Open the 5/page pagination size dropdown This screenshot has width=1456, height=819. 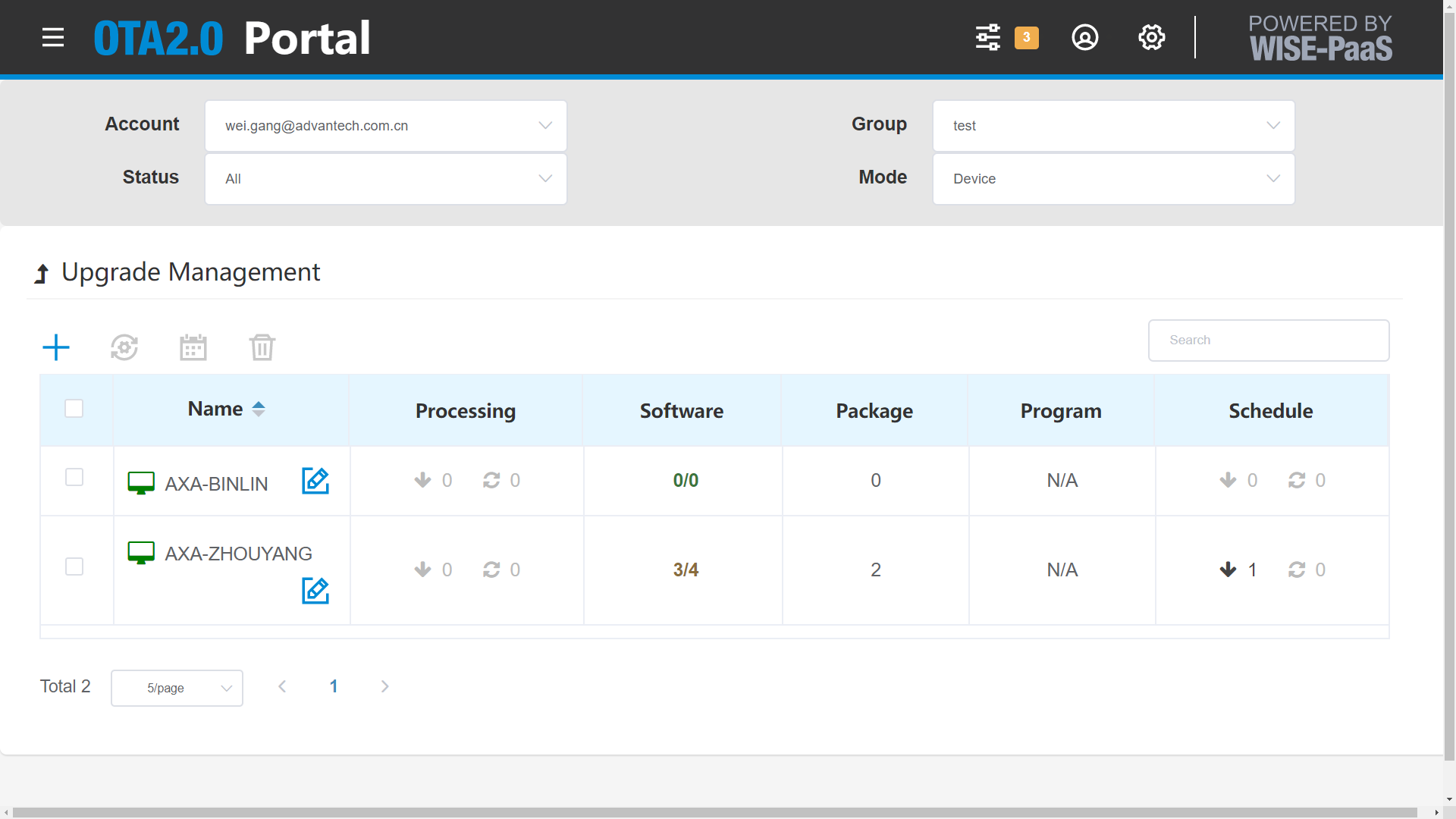pyautogui.click(x=177, y=688)
